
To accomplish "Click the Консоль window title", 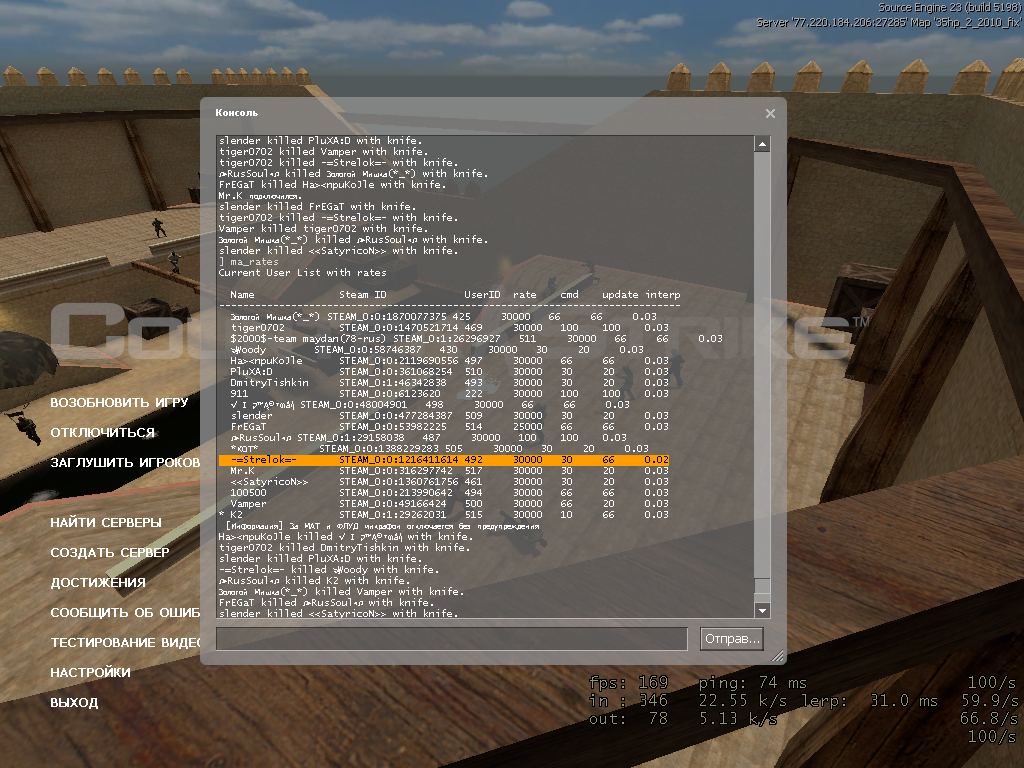I will coord(236,113).
